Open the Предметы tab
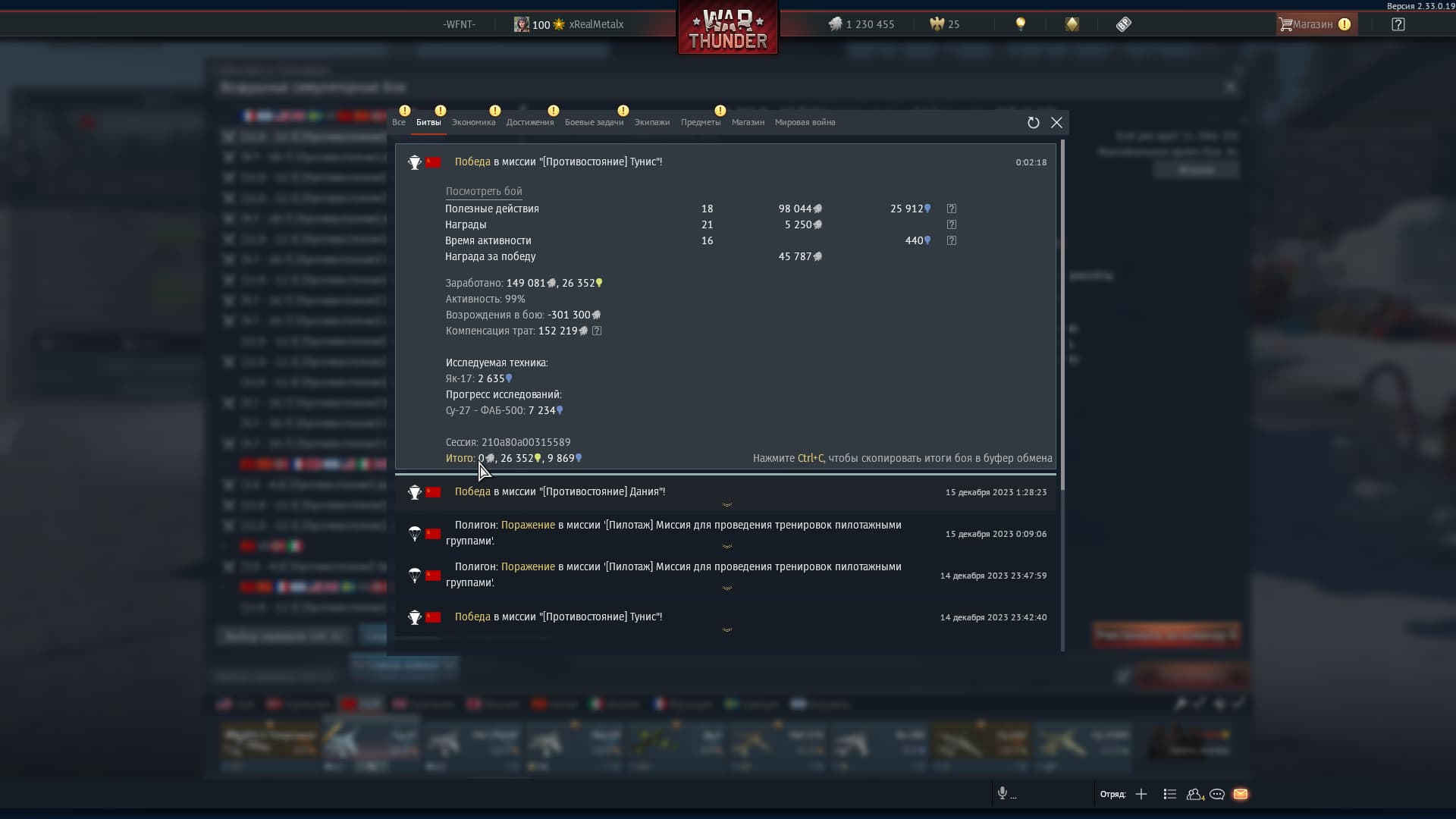The image size is (1456, 819). click(x=701, y=122)
